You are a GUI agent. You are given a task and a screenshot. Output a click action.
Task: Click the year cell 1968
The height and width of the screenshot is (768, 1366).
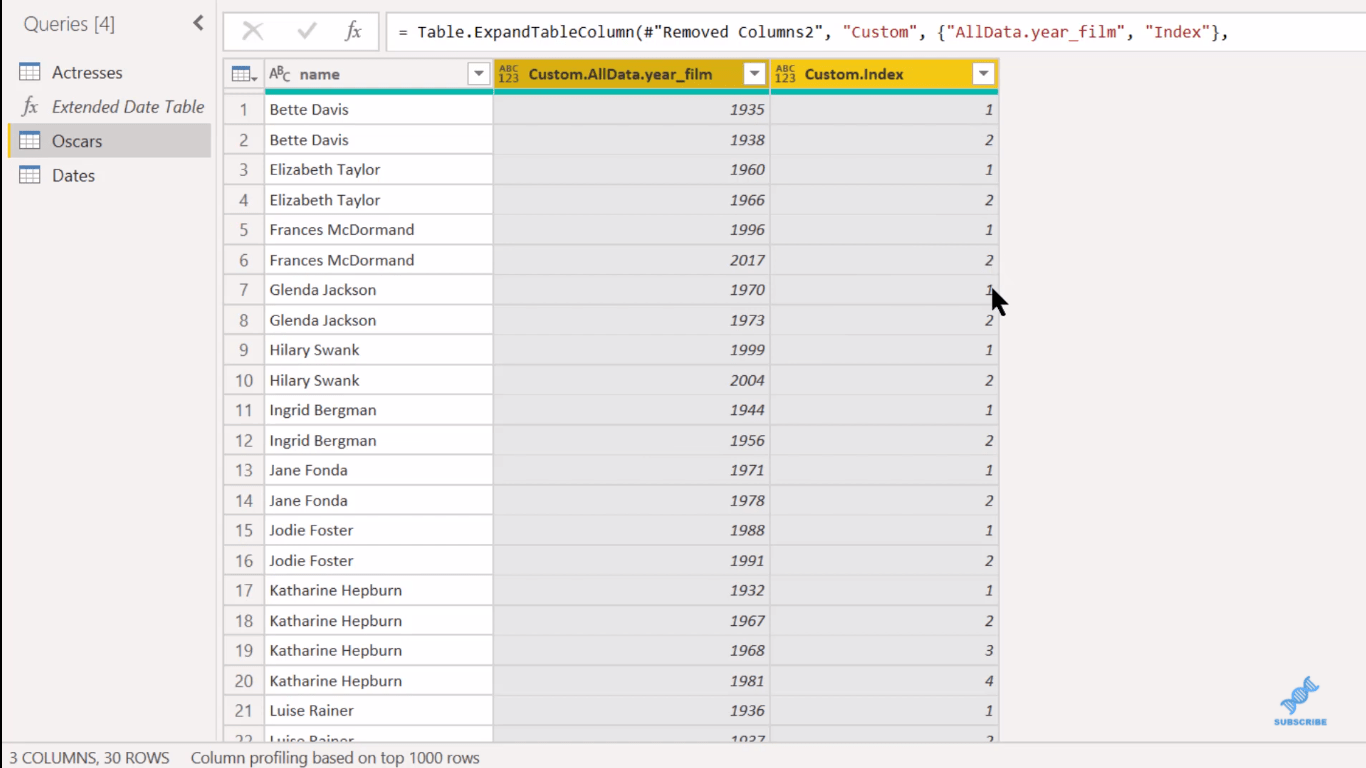click(x=632, y=651)
